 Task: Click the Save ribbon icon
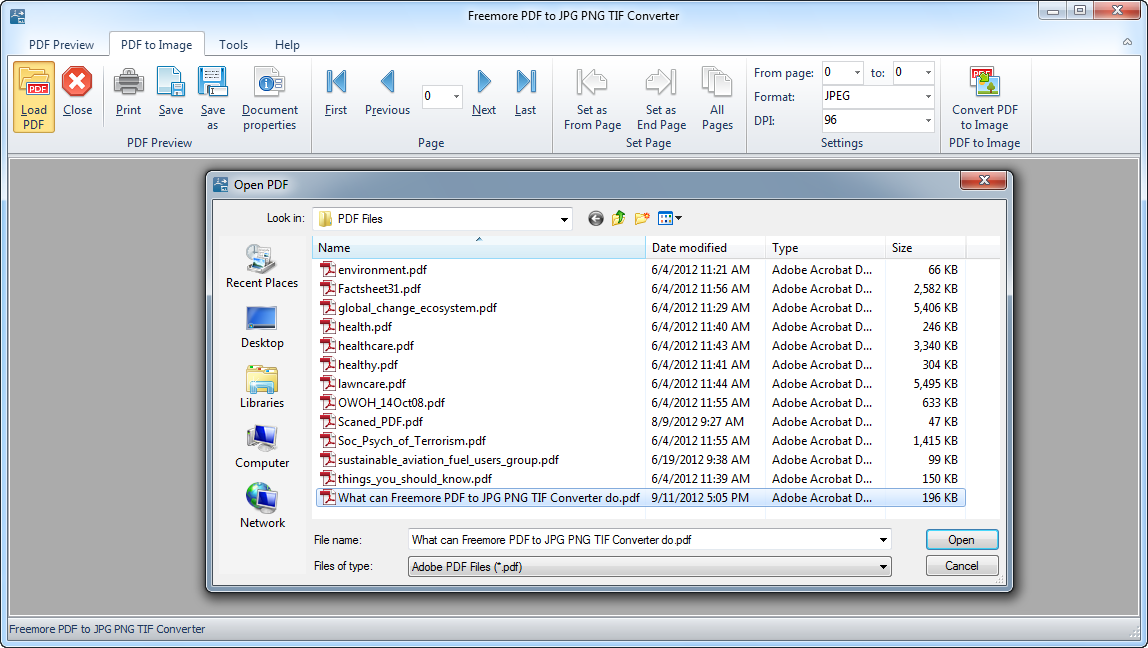[x=171, y=82]
